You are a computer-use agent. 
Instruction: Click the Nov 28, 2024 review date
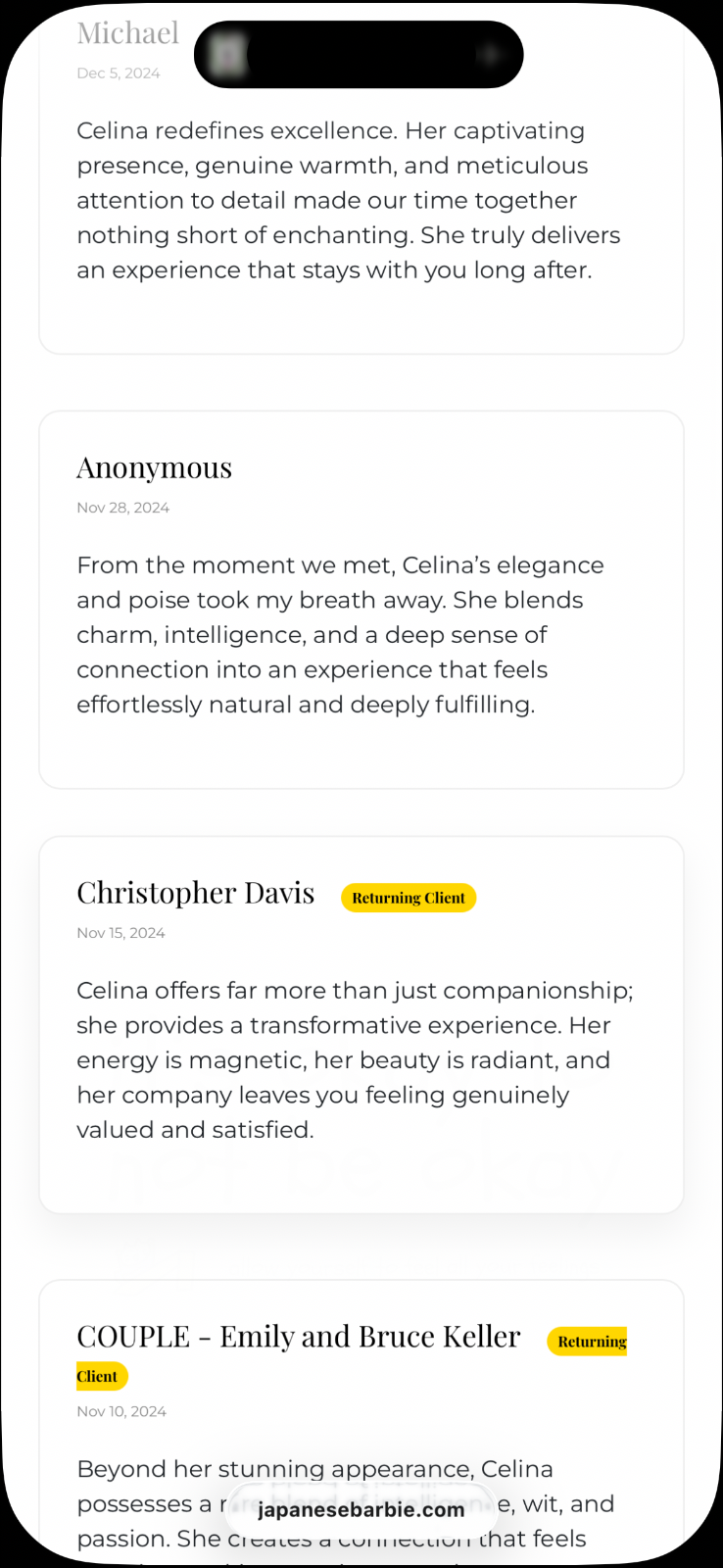pos(123,508)
